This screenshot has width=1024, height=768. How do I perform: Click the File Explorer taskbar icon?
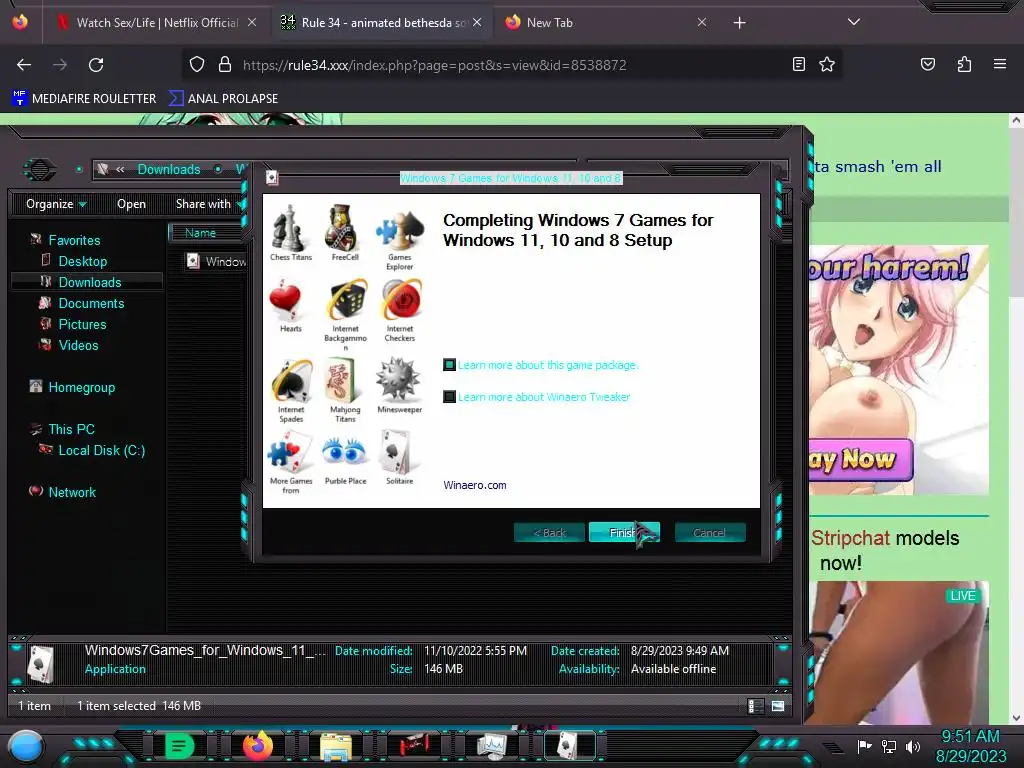pos(336,746)
